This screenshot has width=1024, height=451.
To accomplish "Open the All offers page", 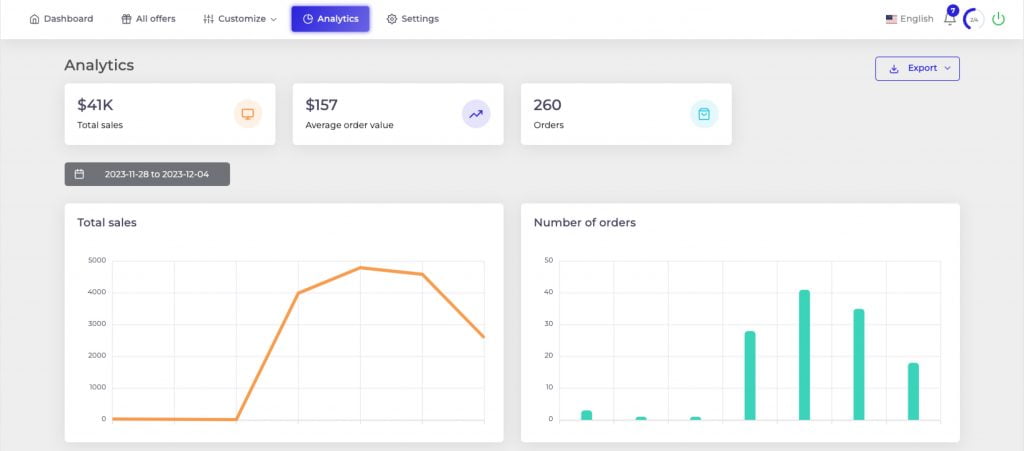I will pos(148,19).
